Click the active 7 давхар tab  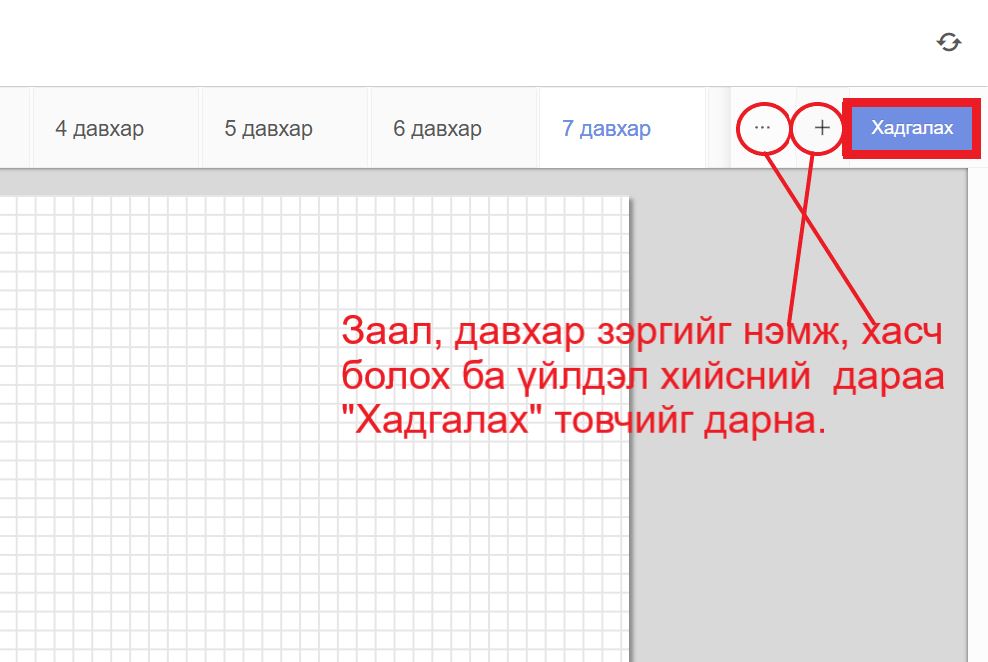(x=606, y=129)
